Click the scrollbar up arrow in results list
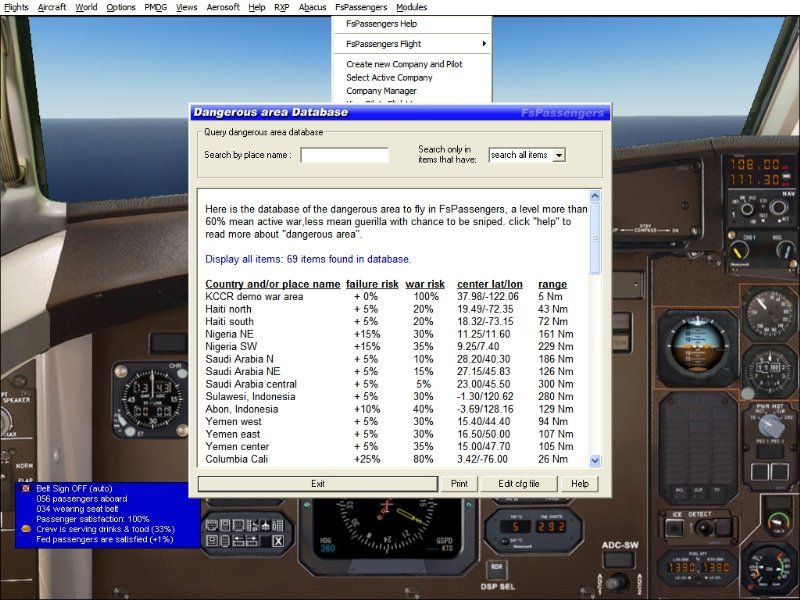 pos(595,196)
